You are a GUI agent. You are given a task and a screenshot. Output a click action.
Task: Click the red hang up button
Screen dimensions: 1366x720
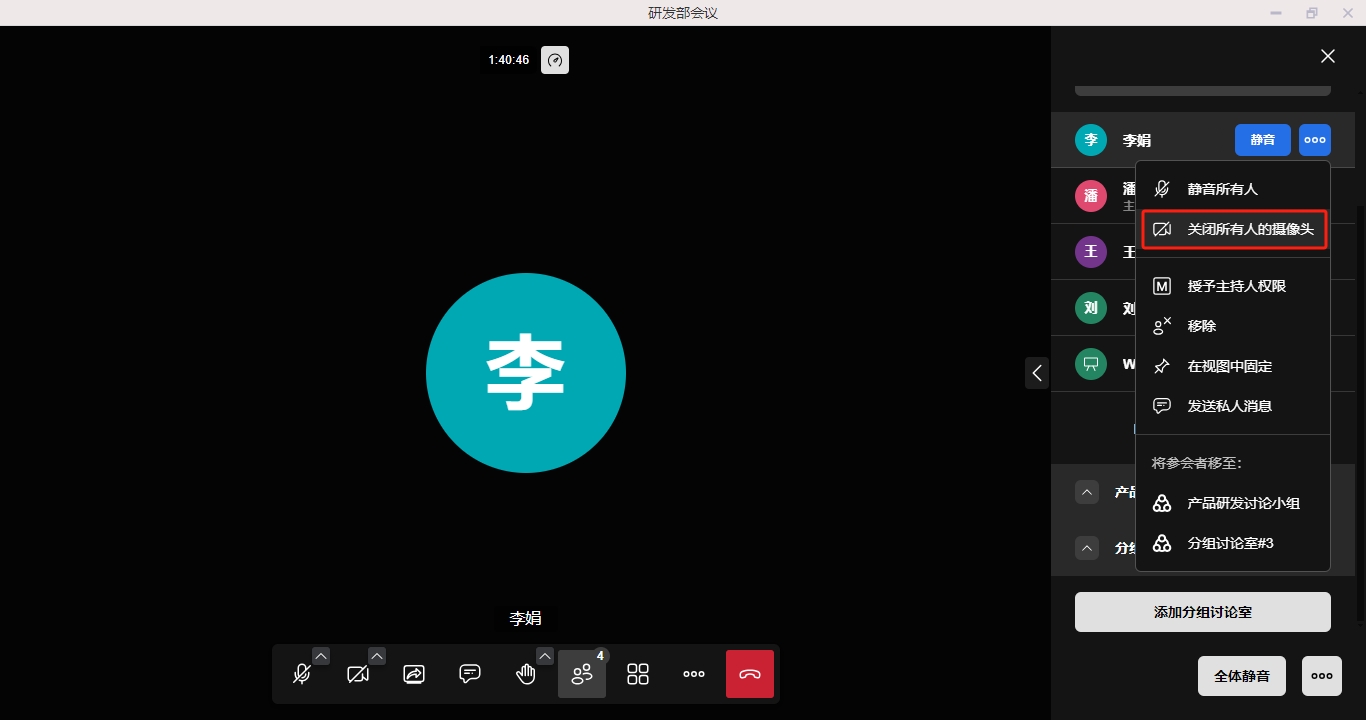pos(750,674)
